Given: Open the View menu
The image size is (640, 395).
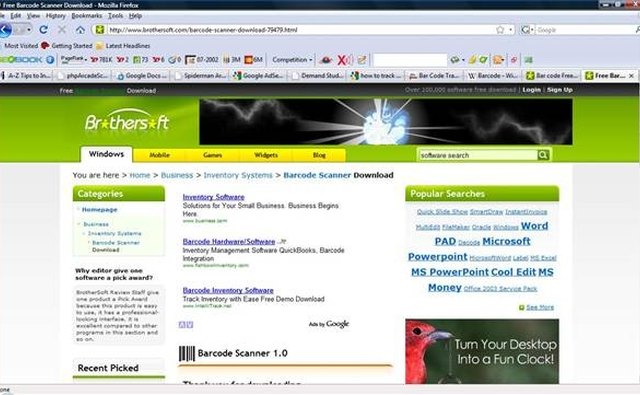Looking at the screenshot, I should point(33,16).
